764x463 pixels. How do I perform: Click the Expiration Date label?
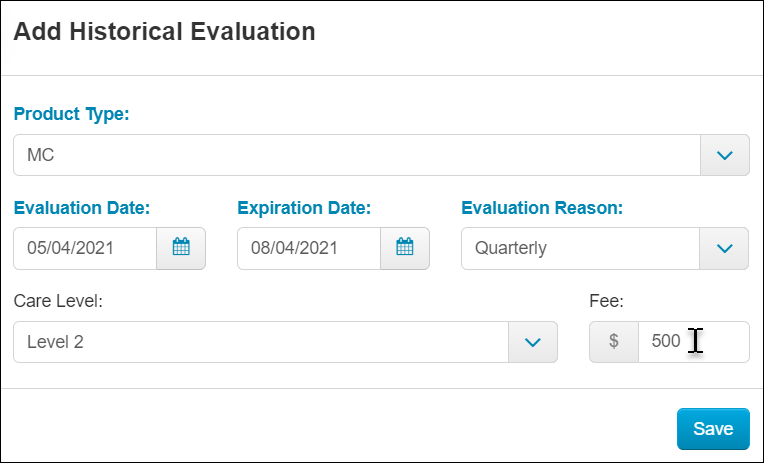[x=304, y=208]
